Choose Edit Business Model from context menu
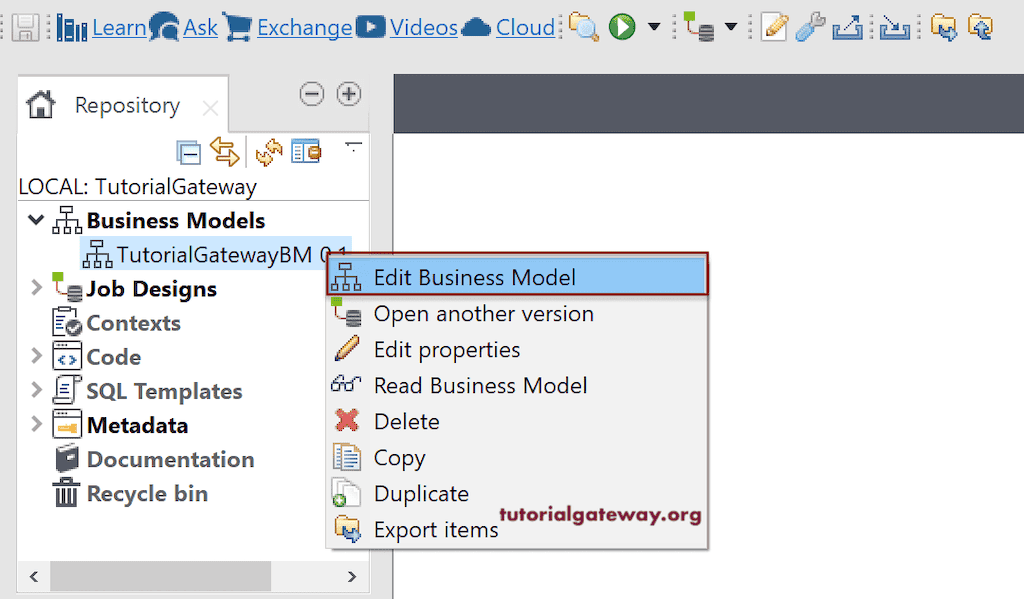 (517, 278)
